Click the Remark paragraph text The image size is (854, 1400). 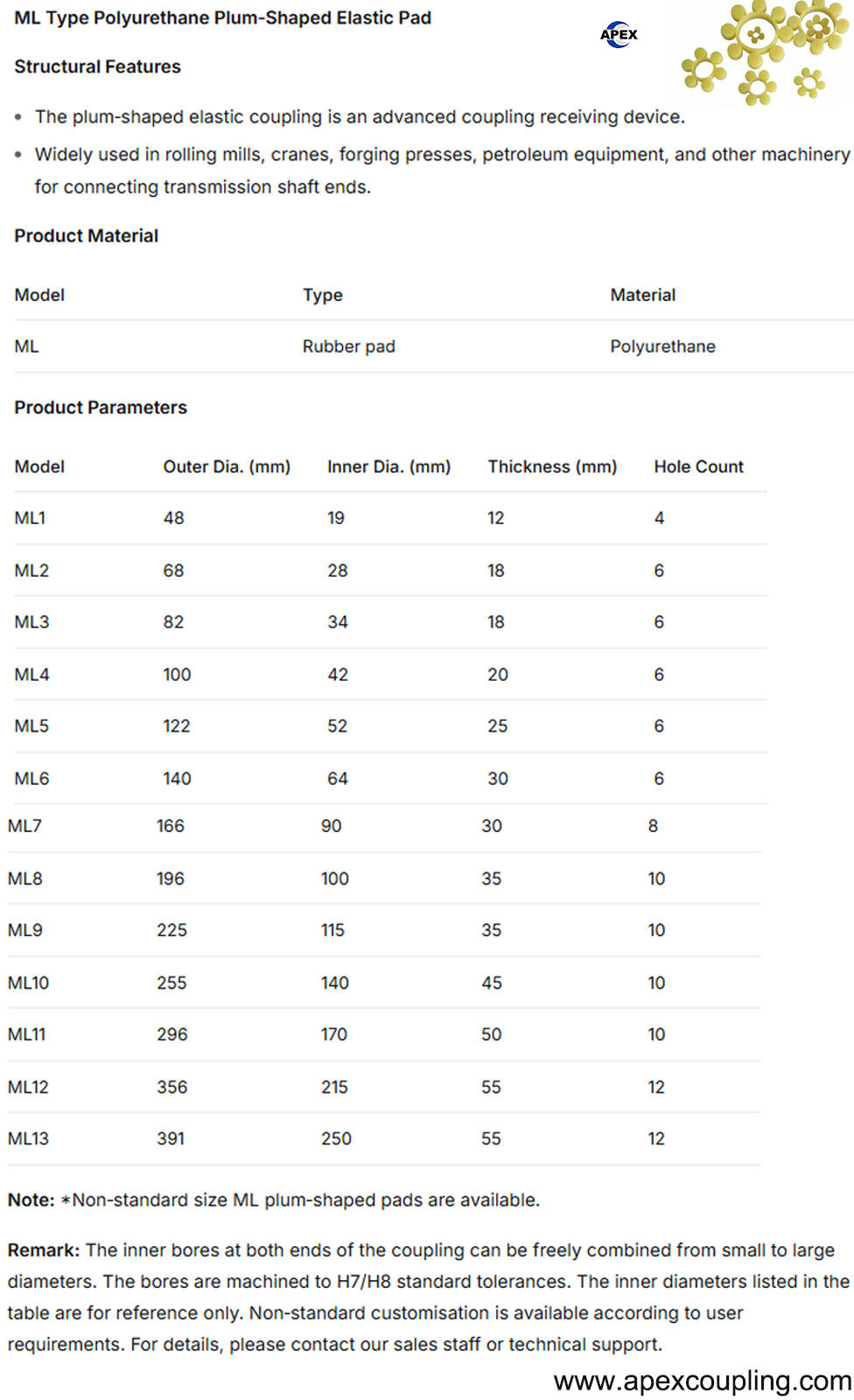[428, 1297]
